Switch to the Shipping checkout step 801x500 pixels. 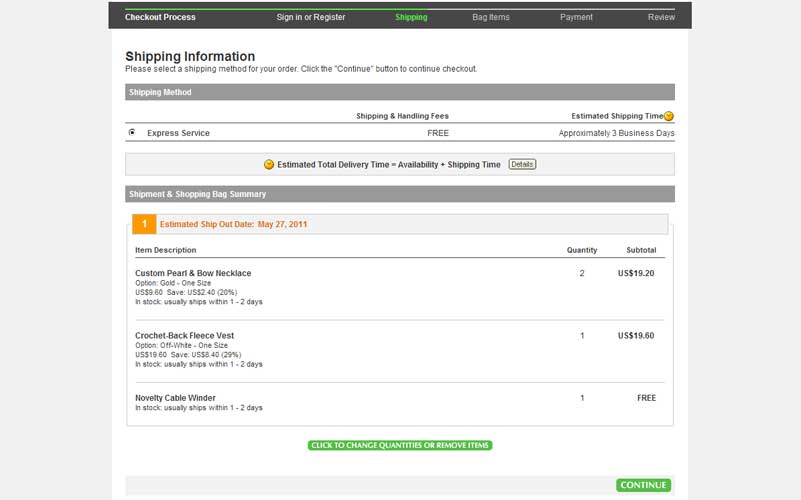click(411, 17)
